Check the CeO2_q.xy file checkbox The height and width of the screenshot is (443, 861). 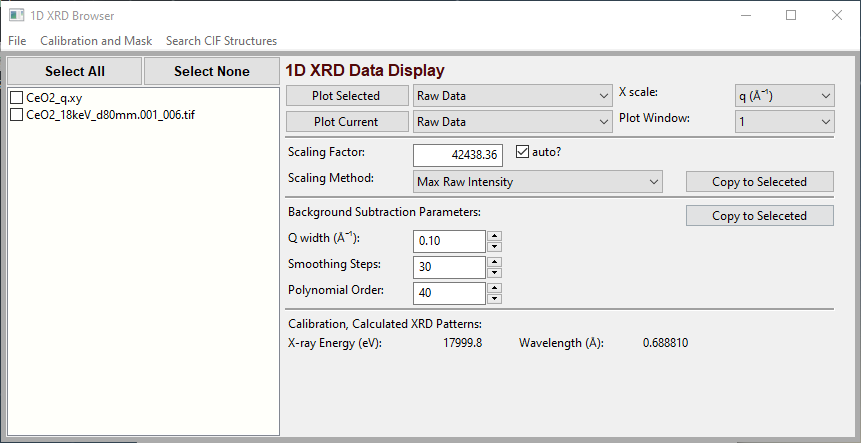(16, 98)
